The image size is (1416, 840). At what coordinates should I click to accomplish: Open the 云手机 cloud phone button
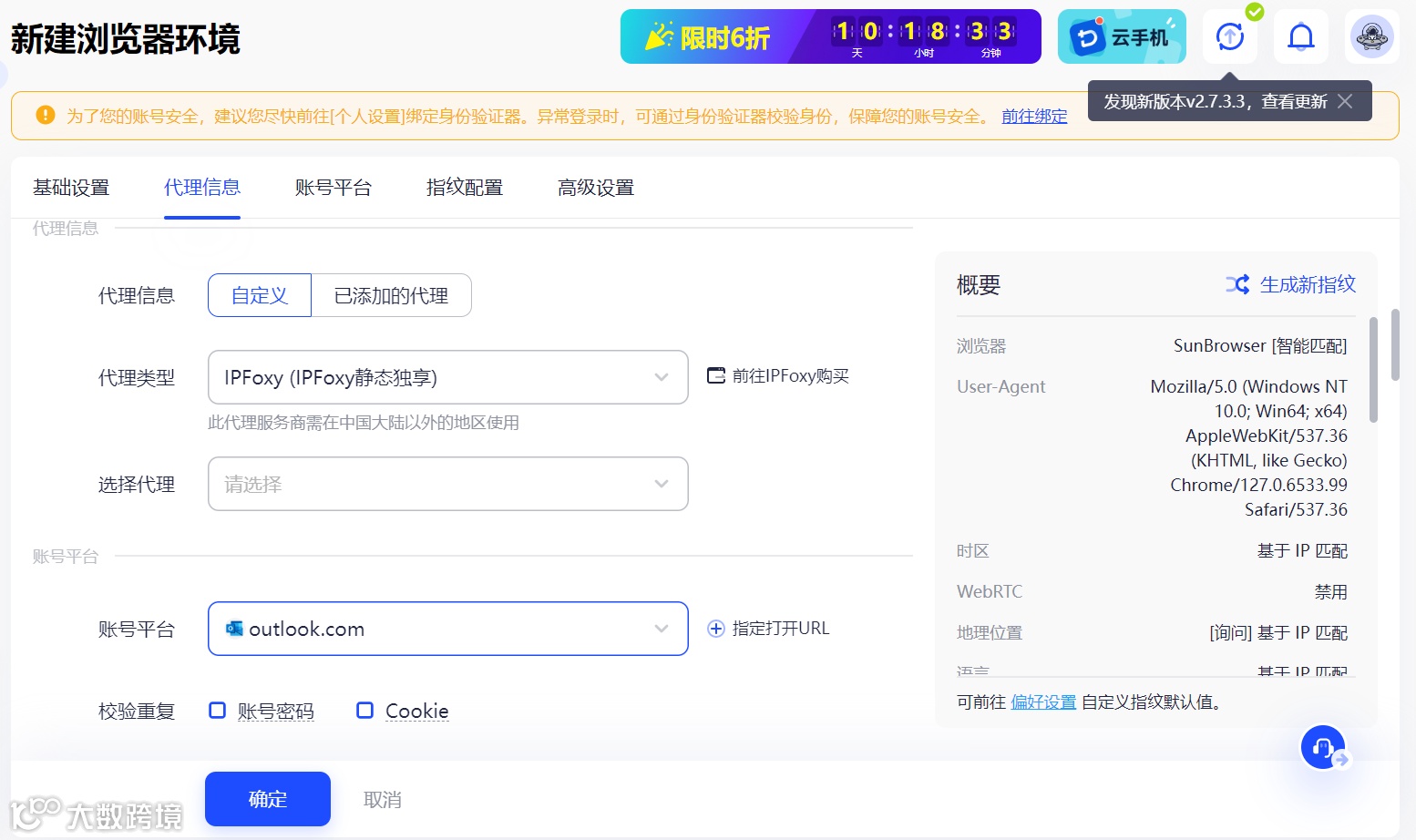pyautogui.click(x=1122, y=36)
